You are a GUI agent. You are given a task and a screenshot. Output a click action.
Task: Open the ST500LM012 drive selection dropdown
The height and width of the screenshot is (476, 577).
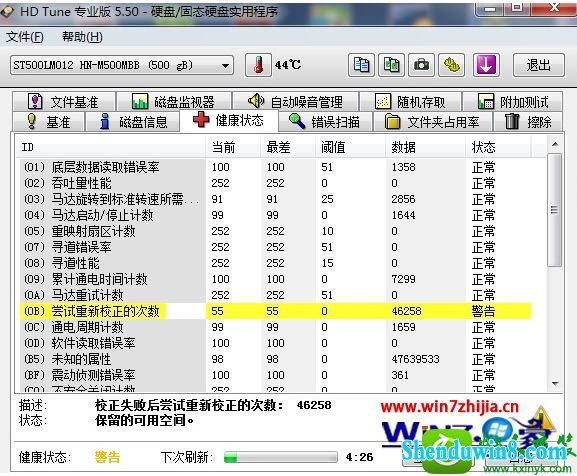pyautogui.click(x=122, y=65)
